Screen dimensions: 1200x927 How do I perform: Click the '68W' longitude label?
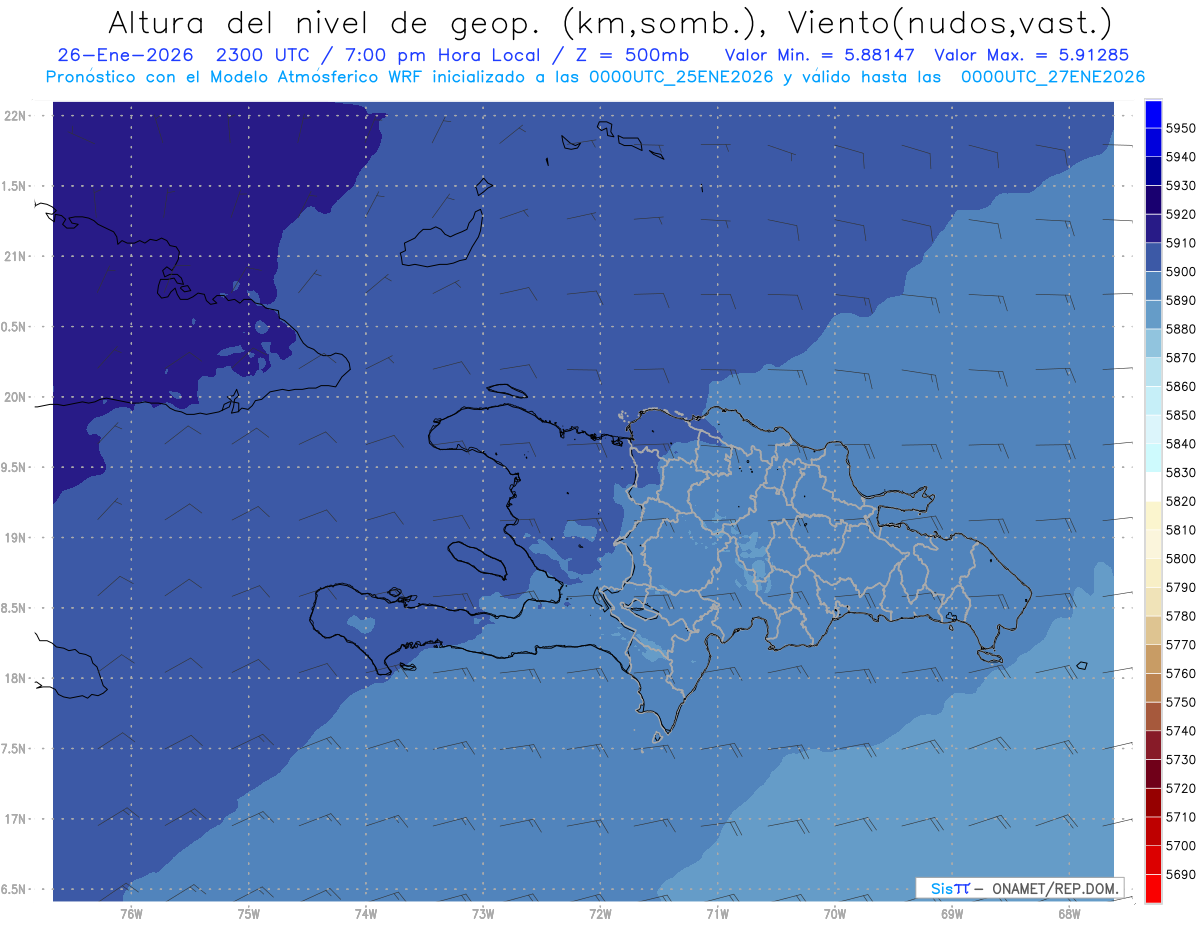1069,914
